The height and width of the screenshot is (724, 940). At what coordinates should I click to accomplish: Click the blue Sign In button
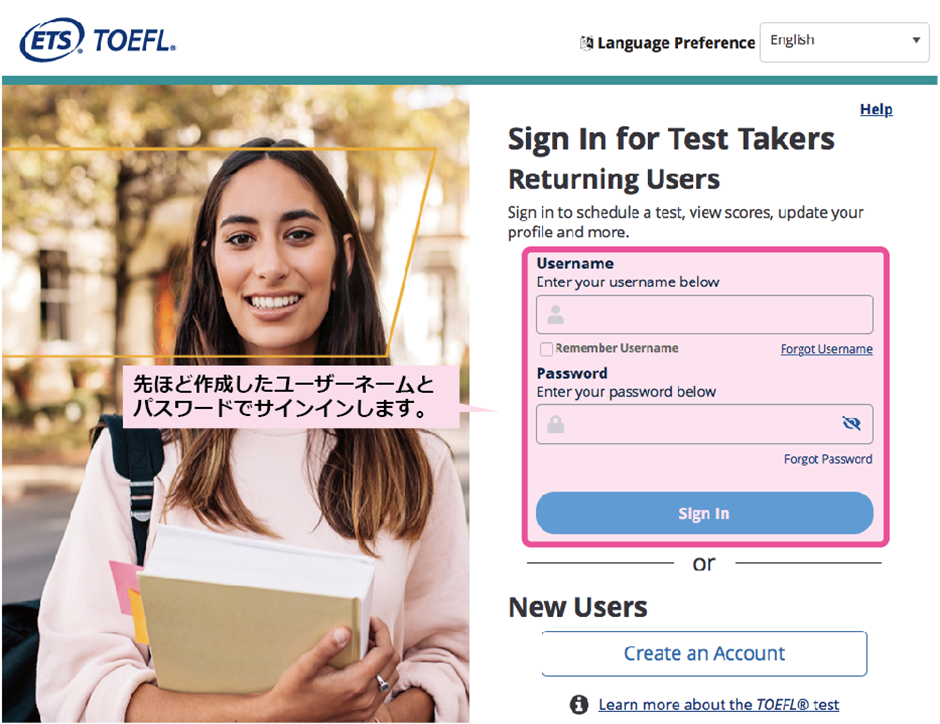(704, 513)
